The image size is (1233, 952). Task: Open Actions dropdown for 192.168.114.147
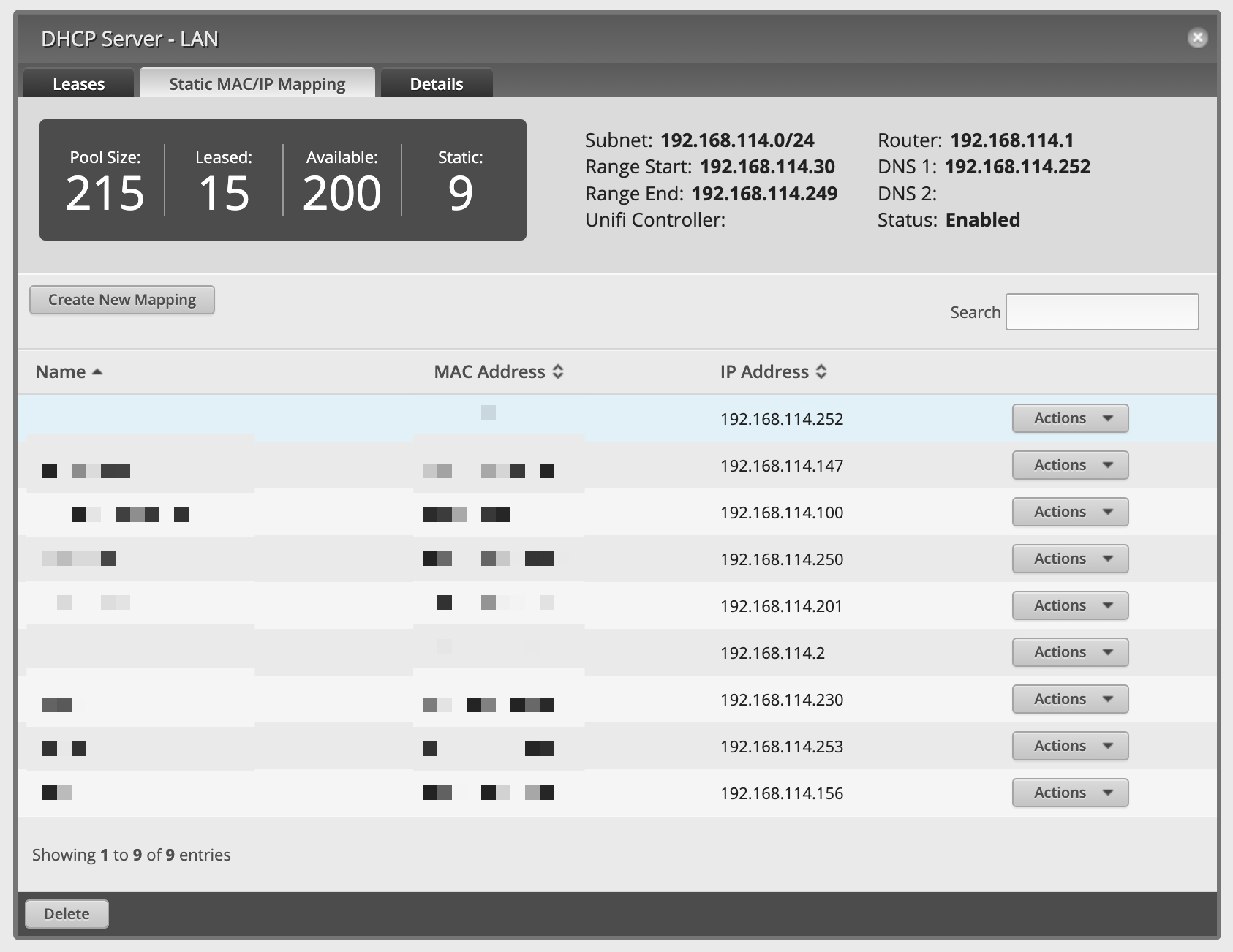pos(1070,465)
